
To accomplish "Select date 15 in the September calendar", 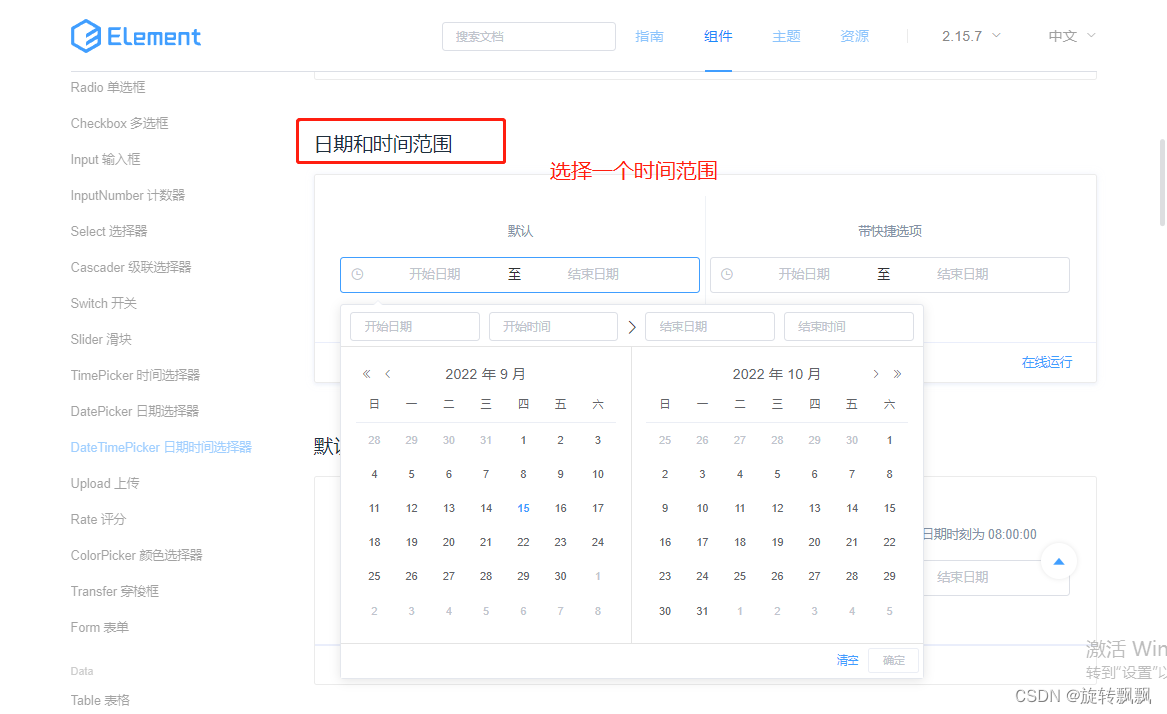I will click(523, 508).
